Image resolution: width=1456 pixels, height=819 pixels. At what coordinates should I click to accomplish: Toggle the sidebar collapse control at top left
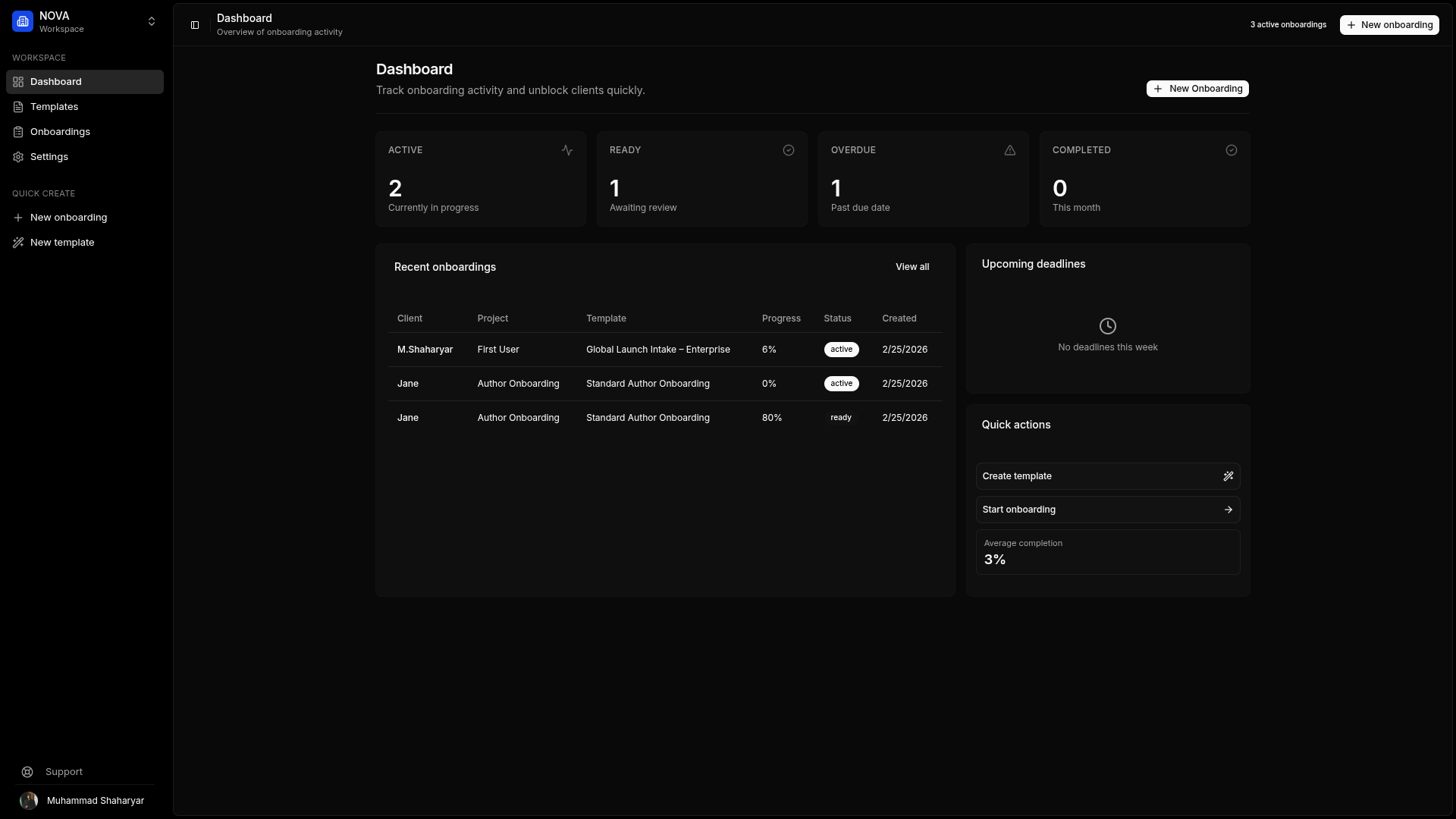tap(195, 25)
